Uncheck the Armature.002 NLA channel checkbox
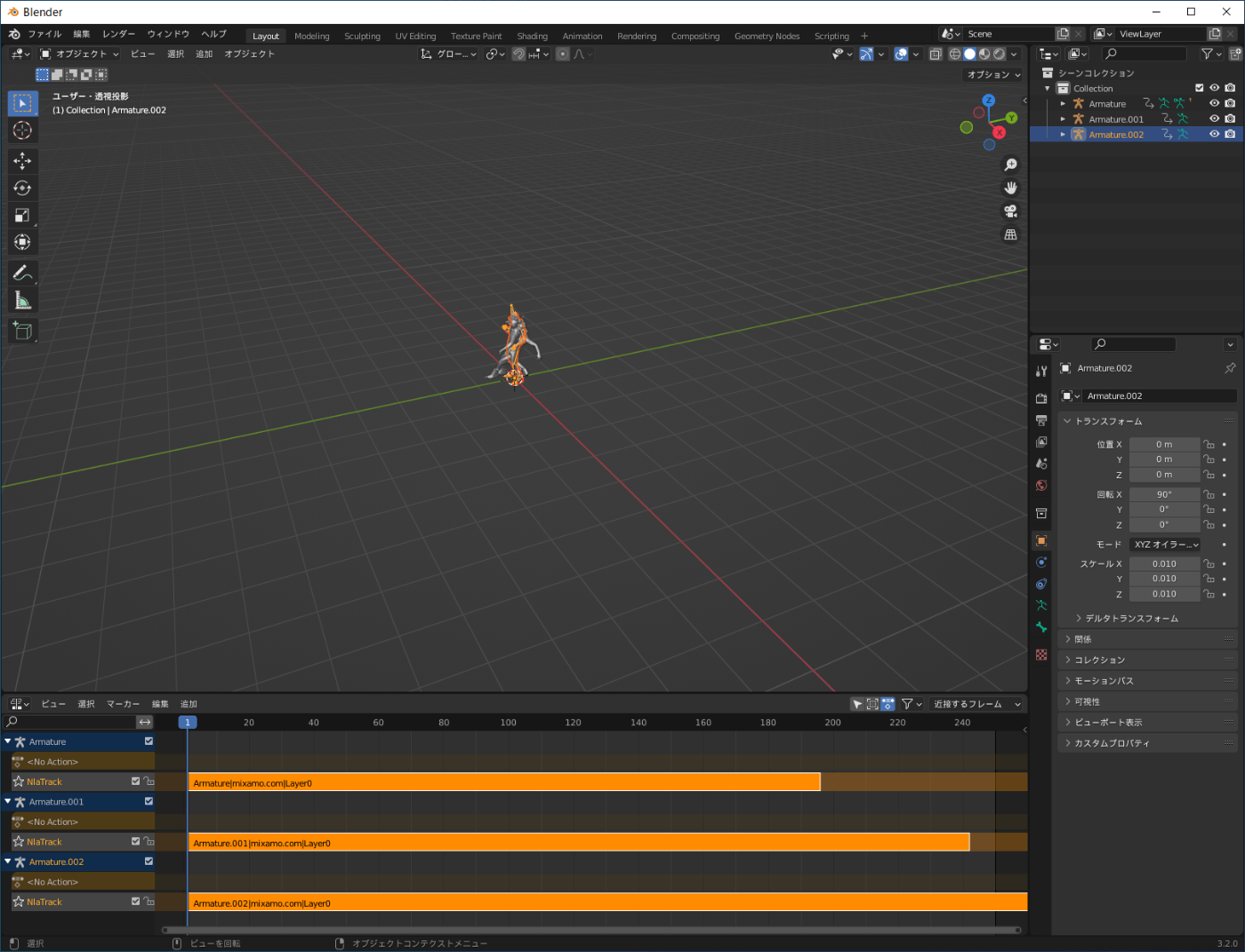1245x952 pixels. 149,861
